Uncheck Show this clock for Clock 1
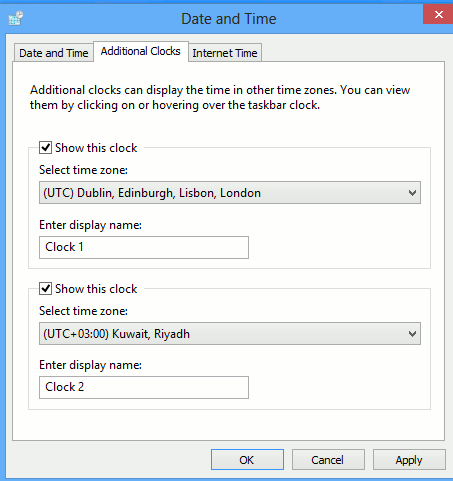Screen dimensions: 453x481 (45, 147)
